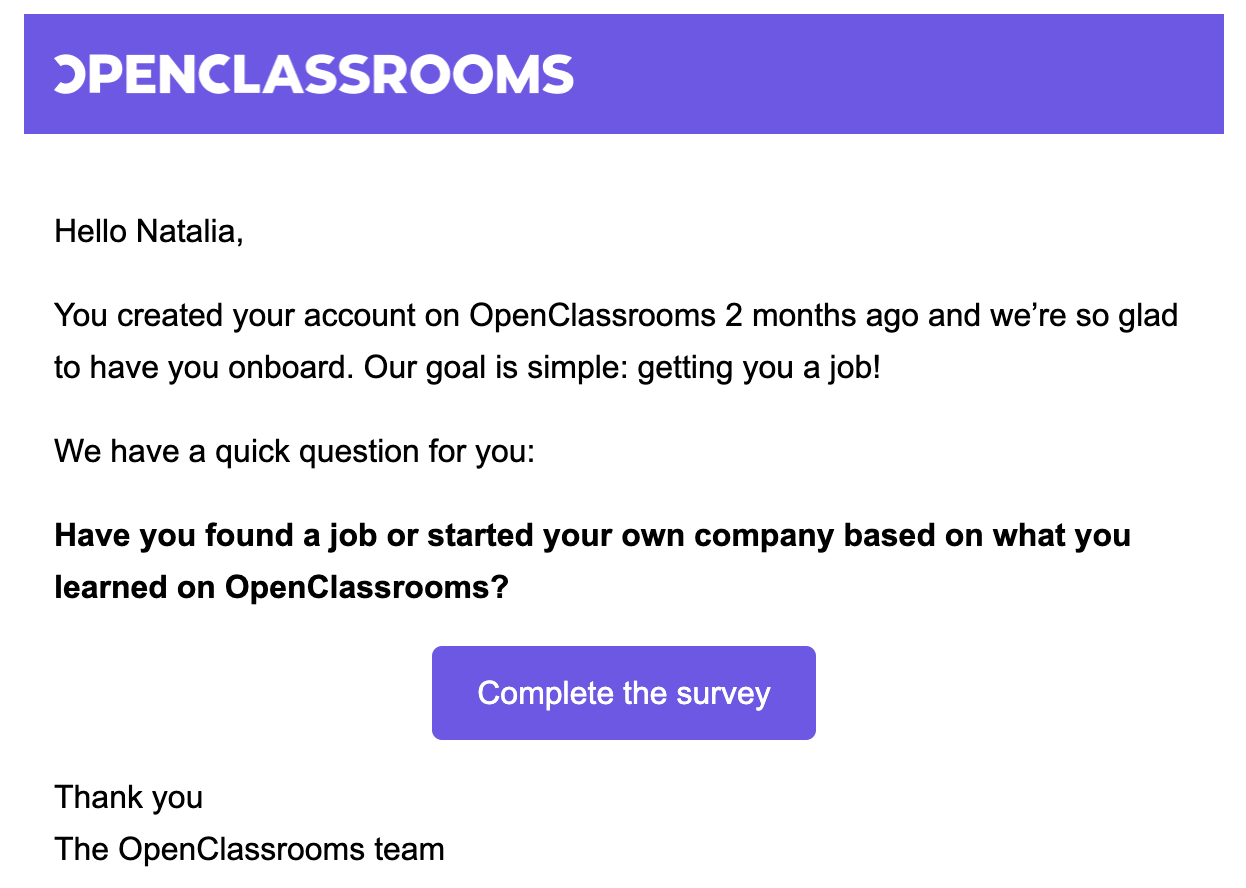
Task: Click 'The OpenClassrooms team' signature
Action: [x=249, y=849]
